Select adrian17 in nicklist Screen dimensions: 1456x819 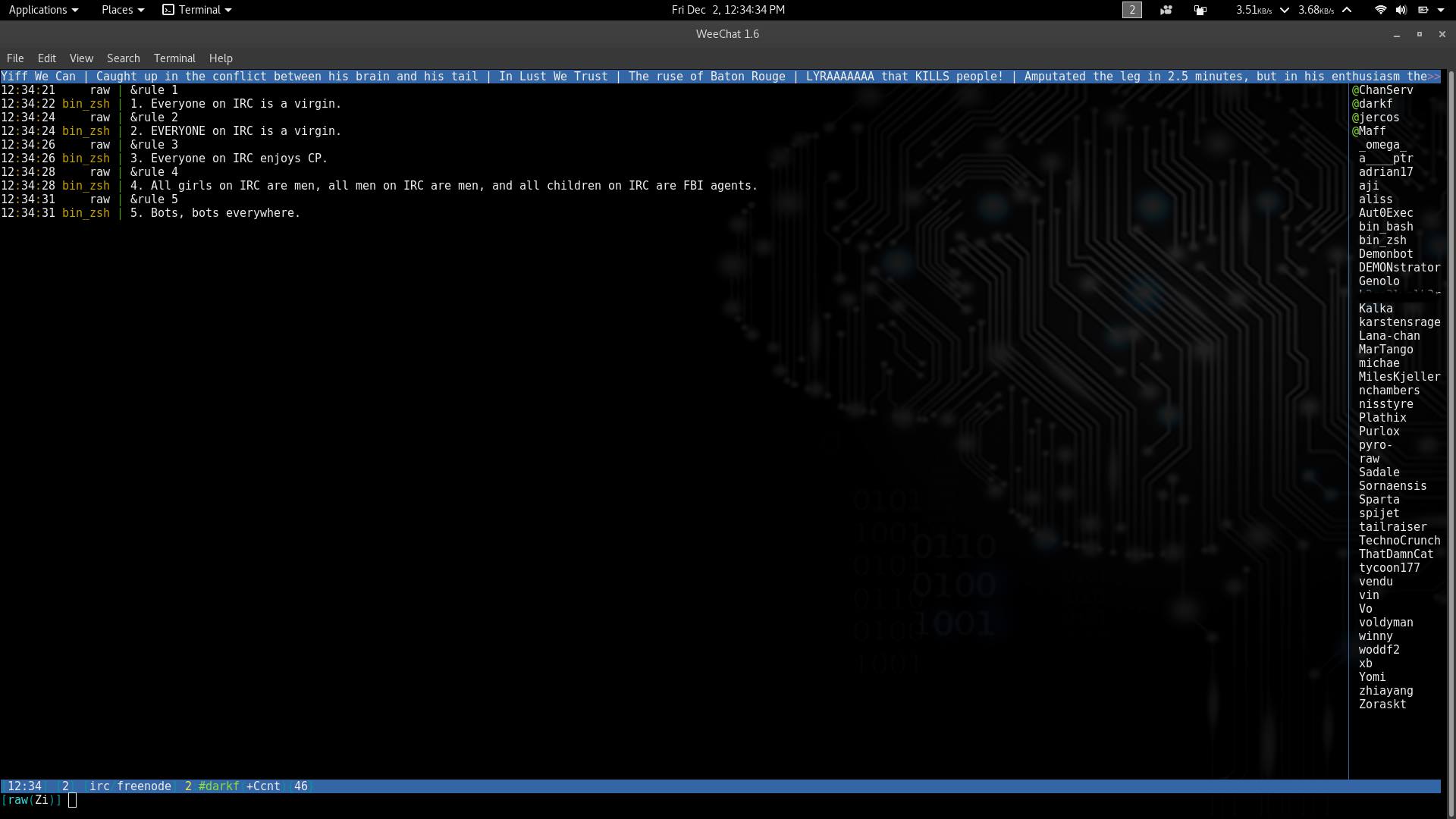[1386, 172]
